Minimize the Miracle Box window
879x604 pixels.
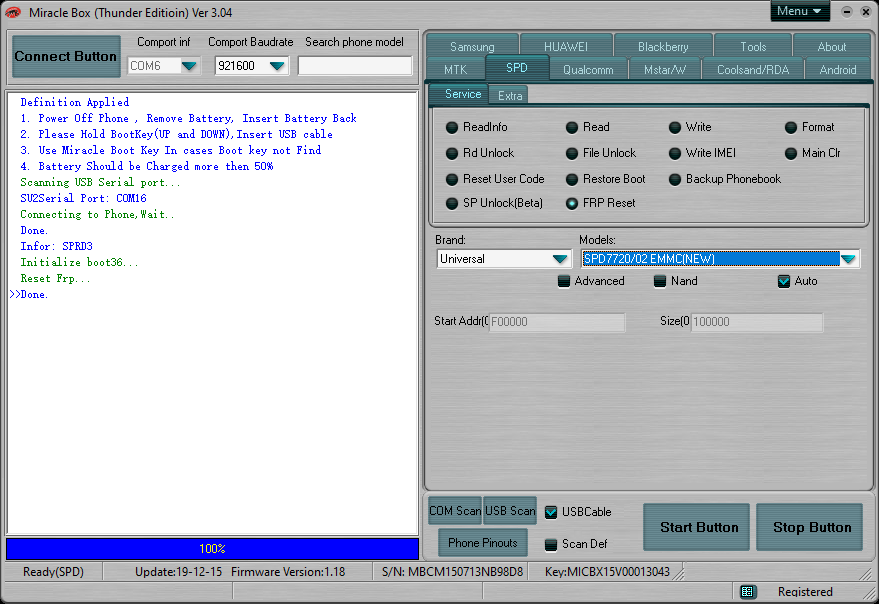(x=847, y=12)
